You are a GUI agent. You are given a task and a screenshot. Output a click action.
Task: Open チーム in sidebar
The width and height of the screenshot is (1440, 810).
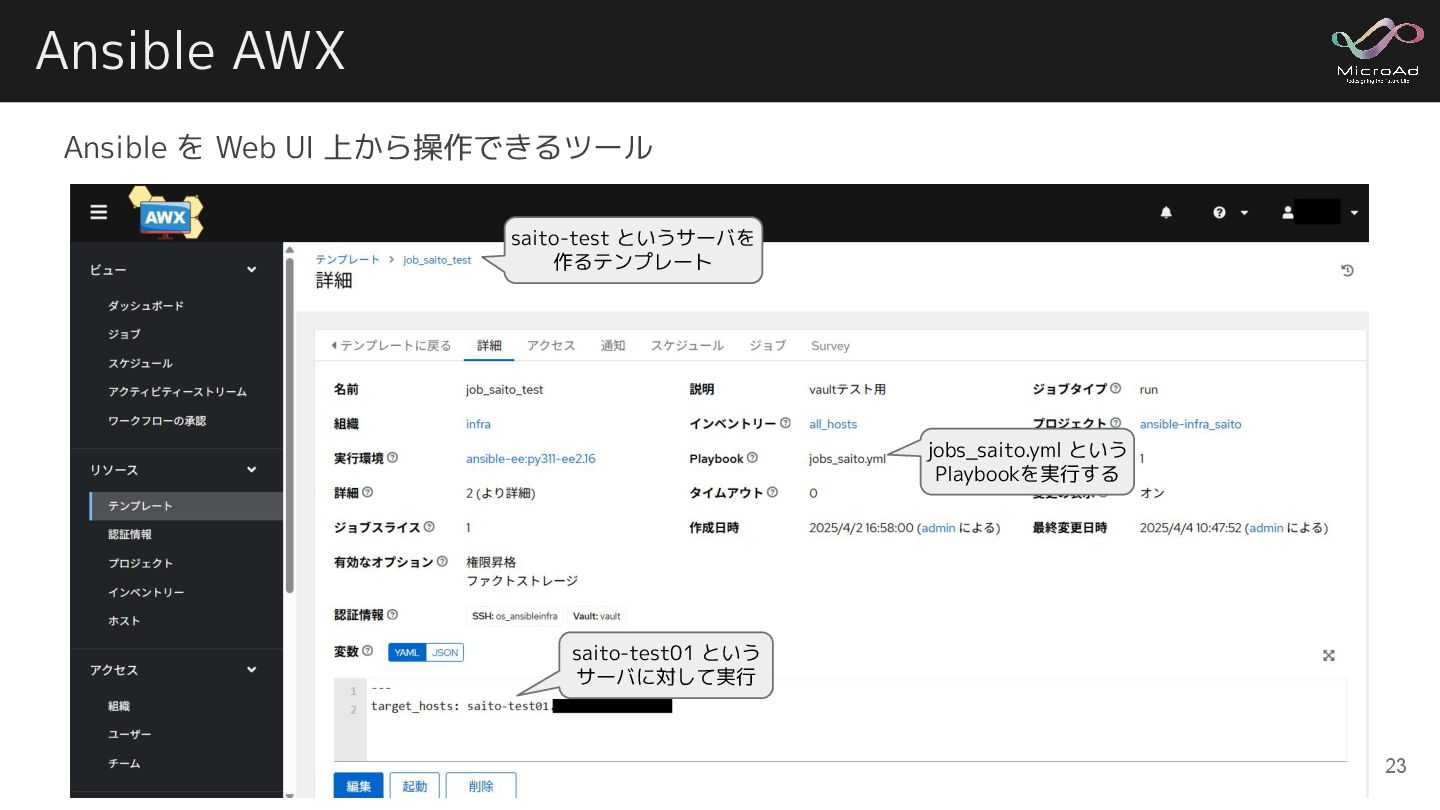tap(124, 763)
